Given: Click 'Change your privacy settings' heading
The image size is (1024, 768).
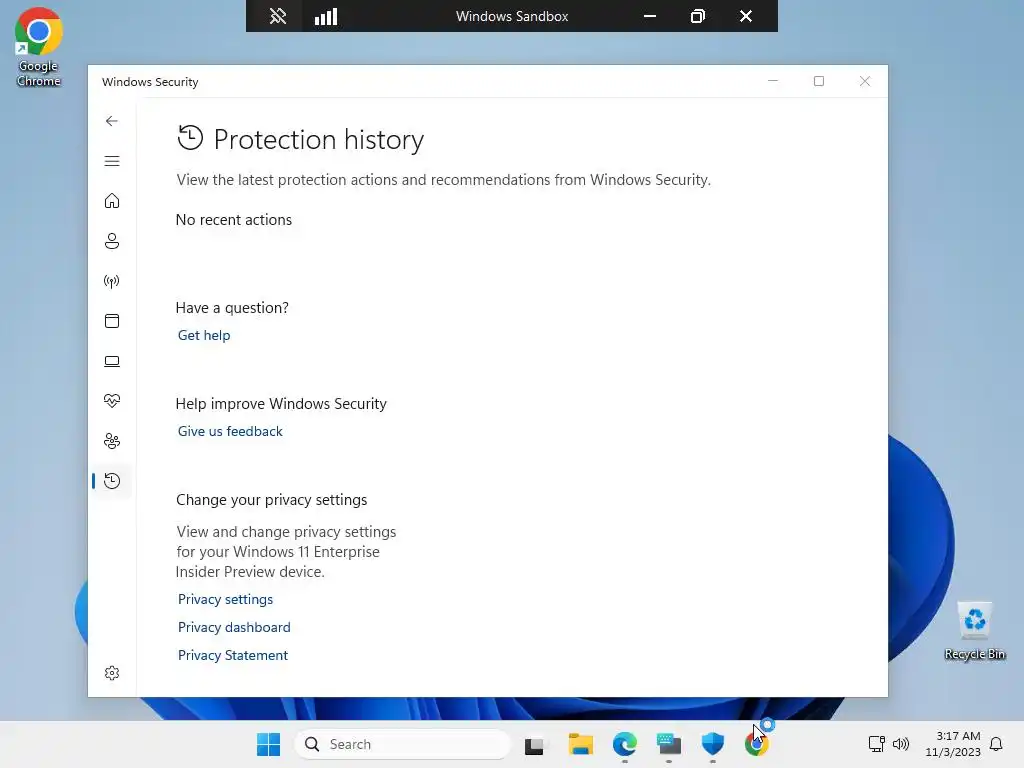Looking at the screenshot, I should [272, 500].
